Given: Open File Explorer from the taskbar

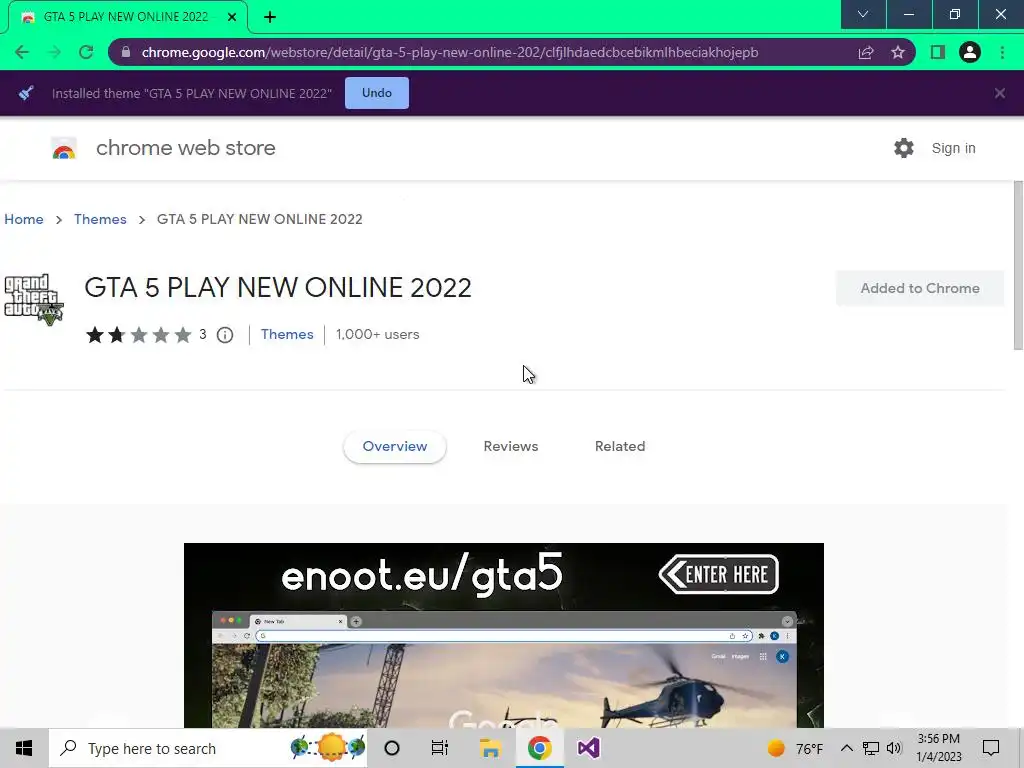Looking at the screenshot, I should [490, 748].
